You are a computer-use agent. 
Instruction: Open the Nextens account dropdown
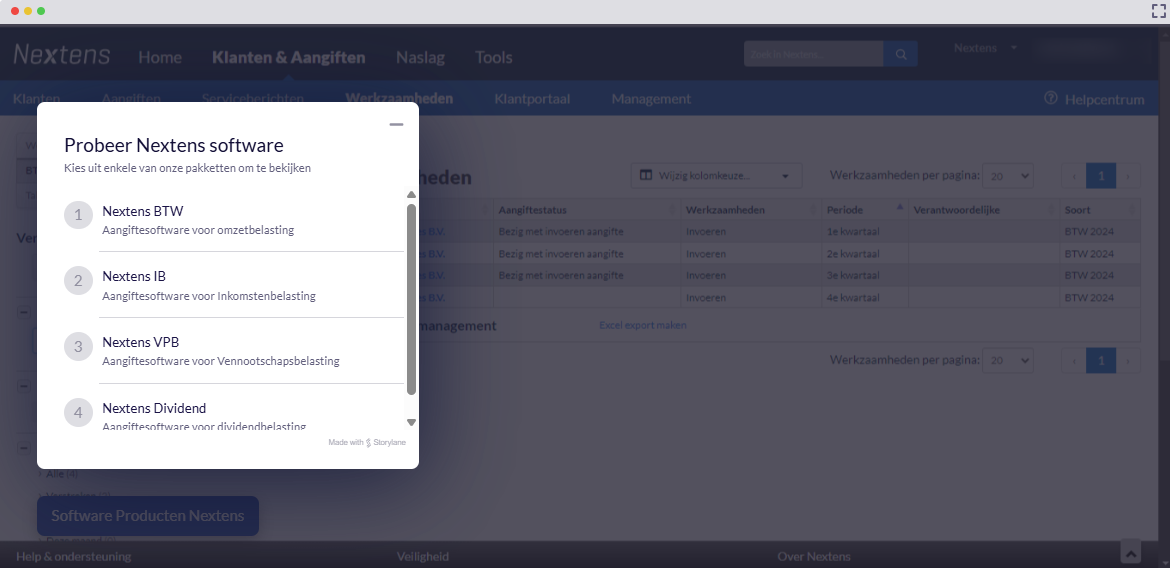(x=985, y=48)
